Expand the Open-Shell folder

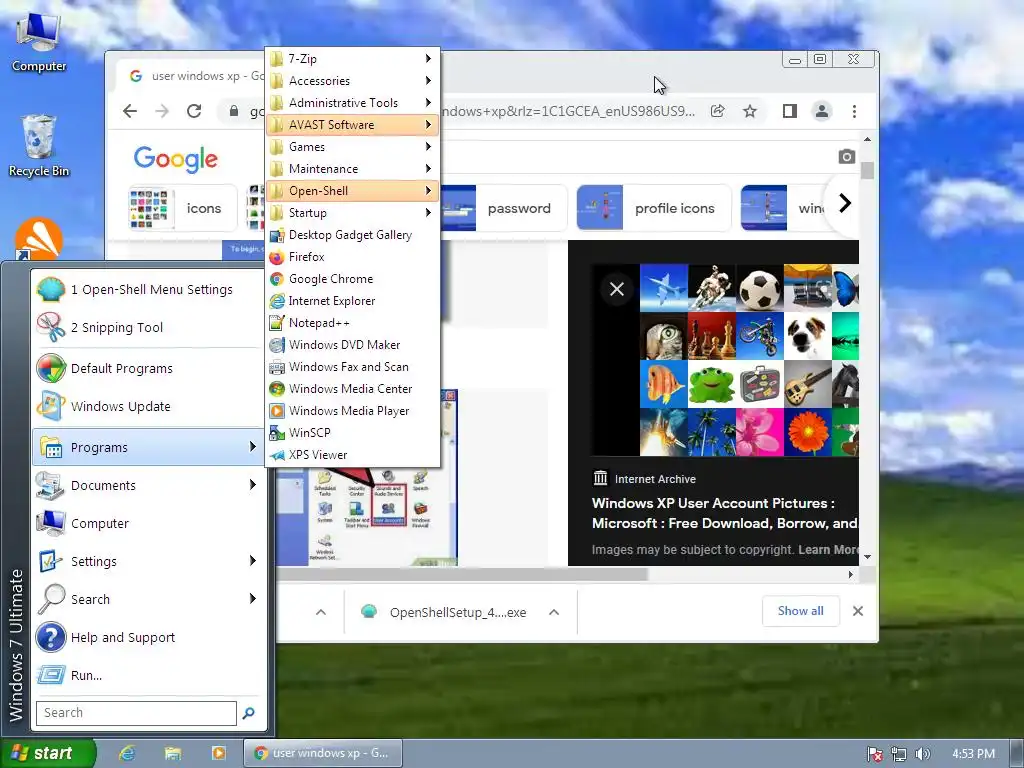tap(353, 191)
